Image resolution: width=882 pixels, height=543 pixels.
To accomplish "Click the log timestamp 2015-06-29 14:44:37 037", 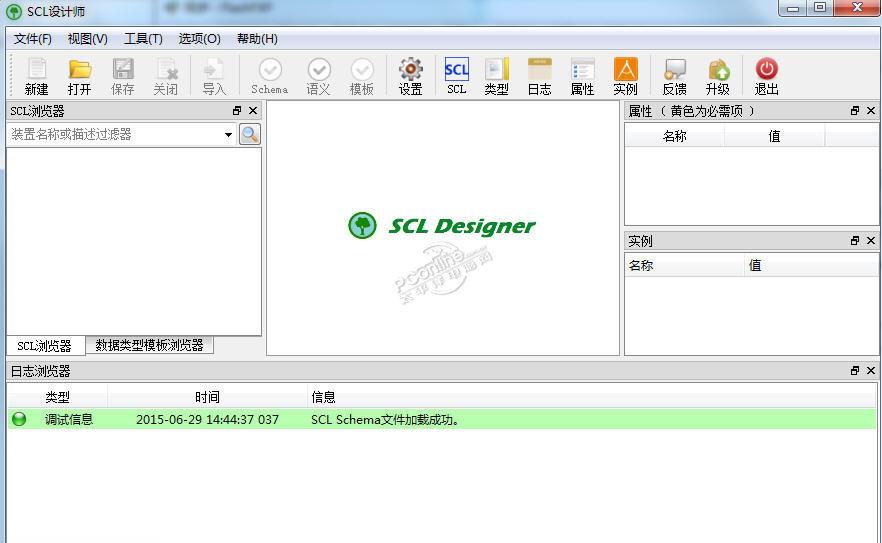I will tap(207, 420).
